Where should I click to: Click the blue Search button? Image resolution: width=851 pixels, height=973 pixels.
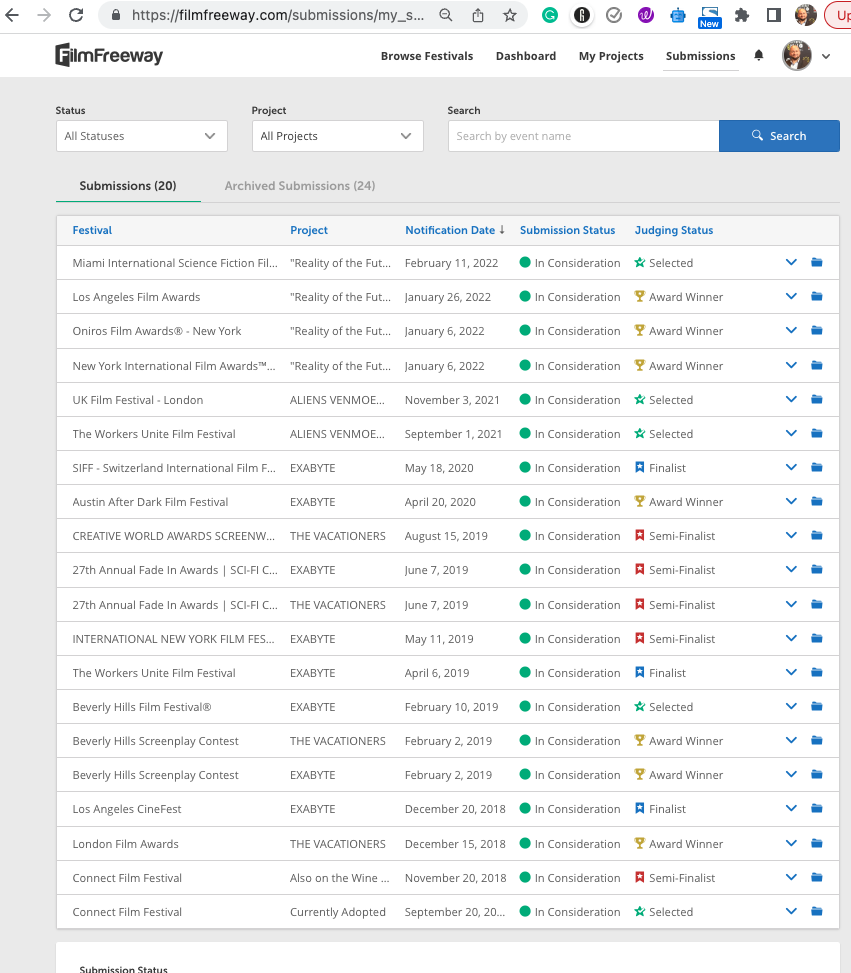[x=779, y=136]
